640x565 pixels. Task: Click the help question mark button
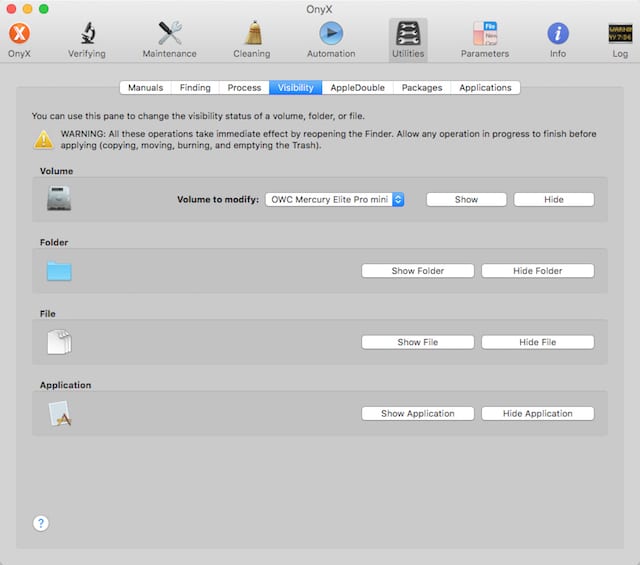point(41,523)
